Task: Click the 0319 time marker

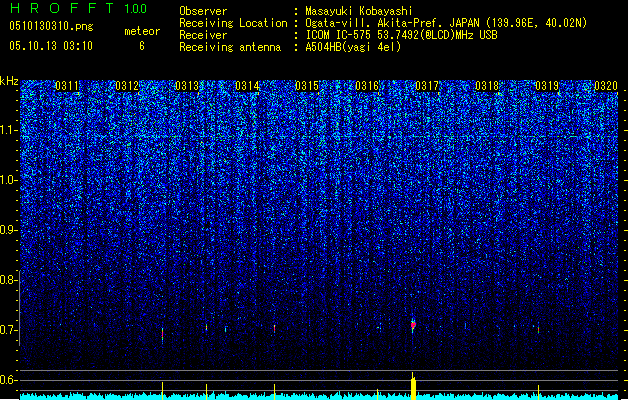Action: (547, 86)
